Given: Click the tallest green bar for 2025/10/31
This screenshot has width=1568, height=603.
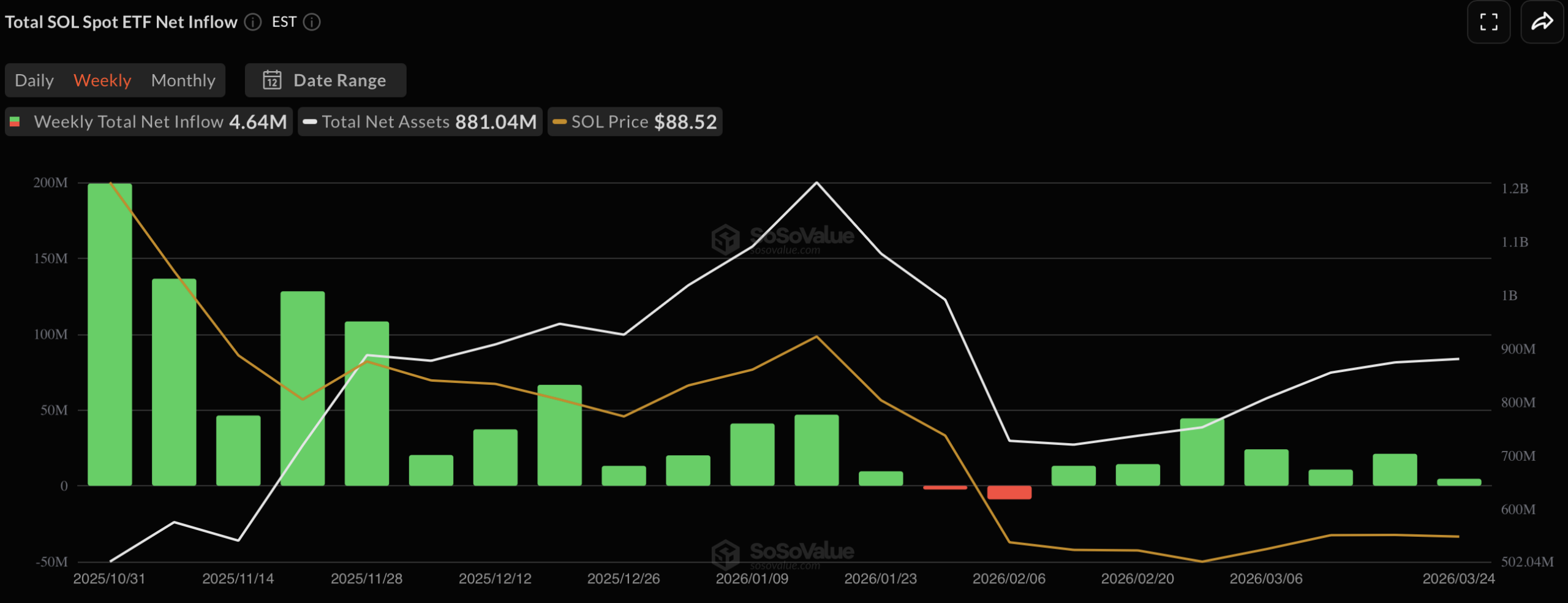Looking at the screenshot, I should [110, 334].
